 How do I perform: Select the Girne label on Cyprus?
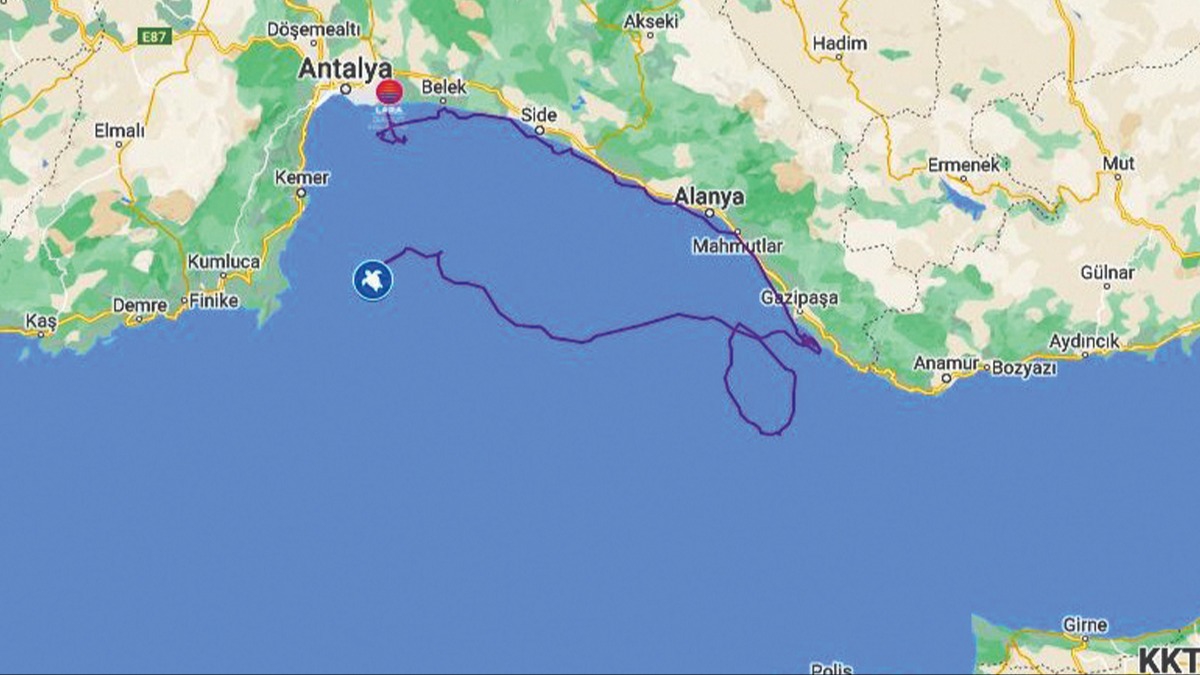[x=1085, y=626]
